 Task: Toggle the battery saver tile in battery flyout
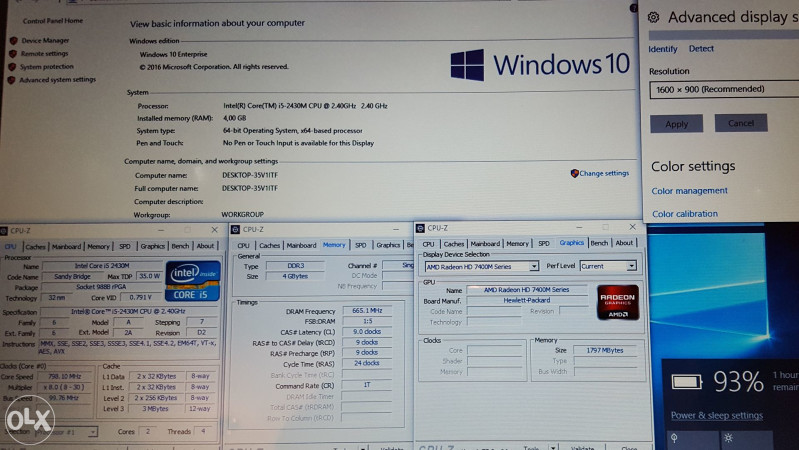(x=691, y=439)
